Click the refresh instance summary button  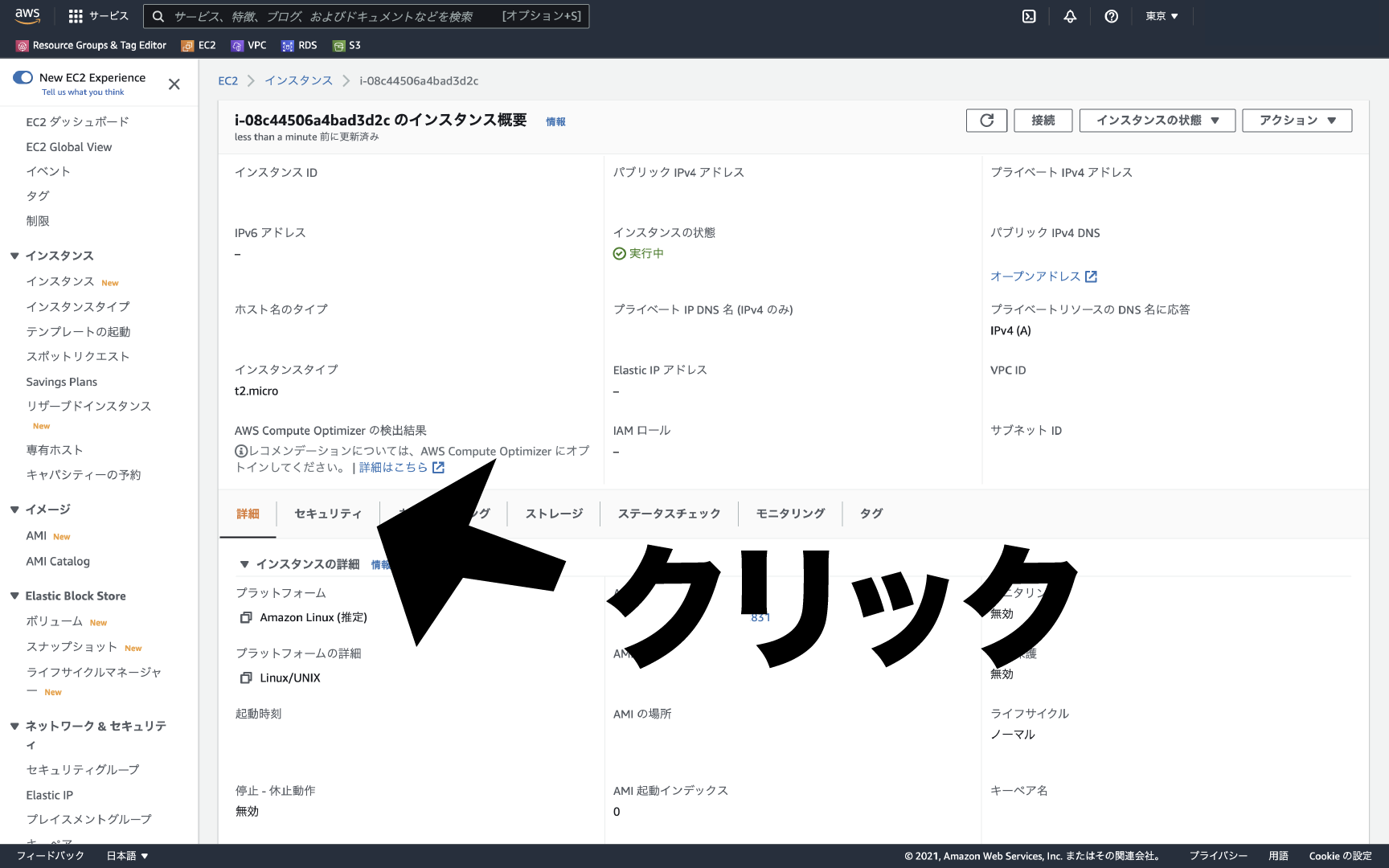987,121
